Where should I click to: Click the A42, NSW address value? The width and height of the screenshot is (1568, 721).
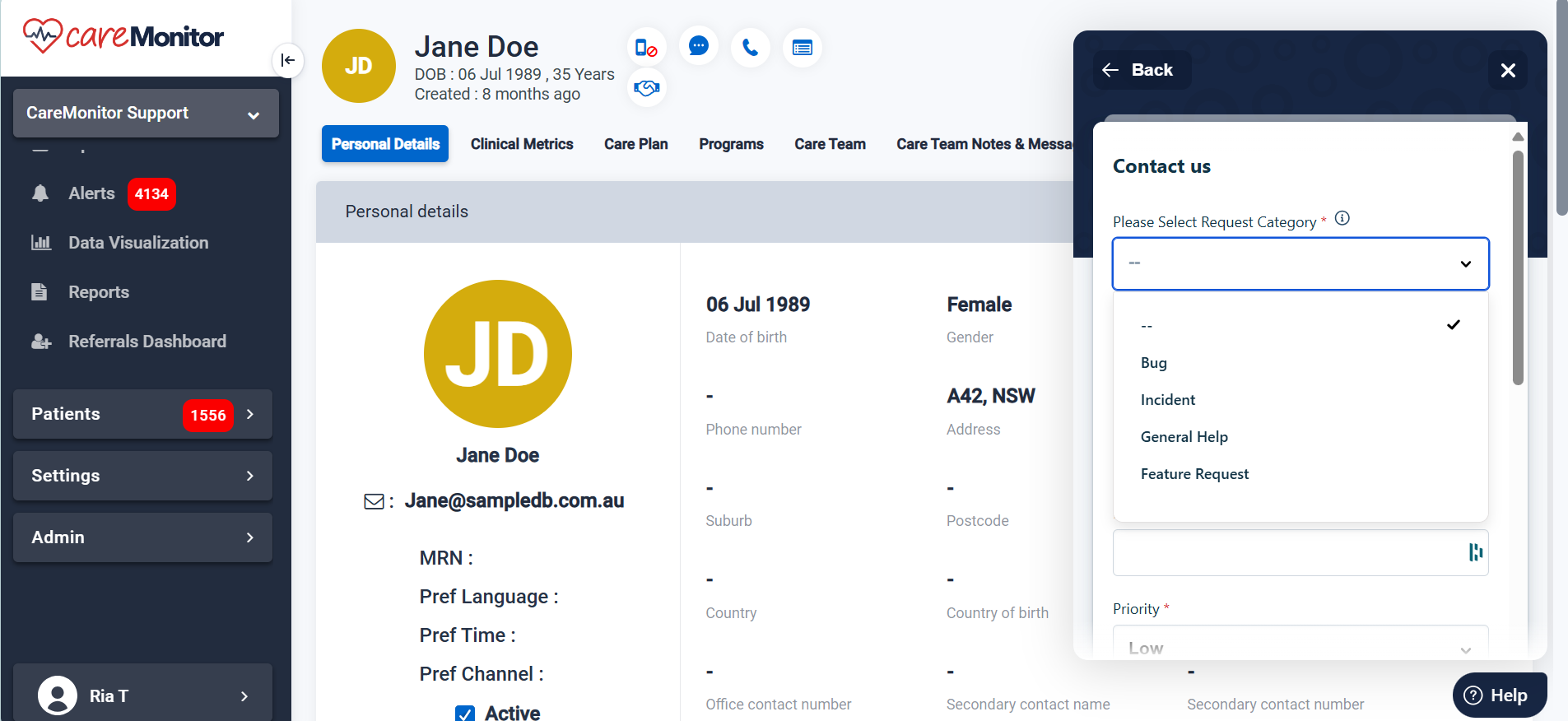pos(991,396)
